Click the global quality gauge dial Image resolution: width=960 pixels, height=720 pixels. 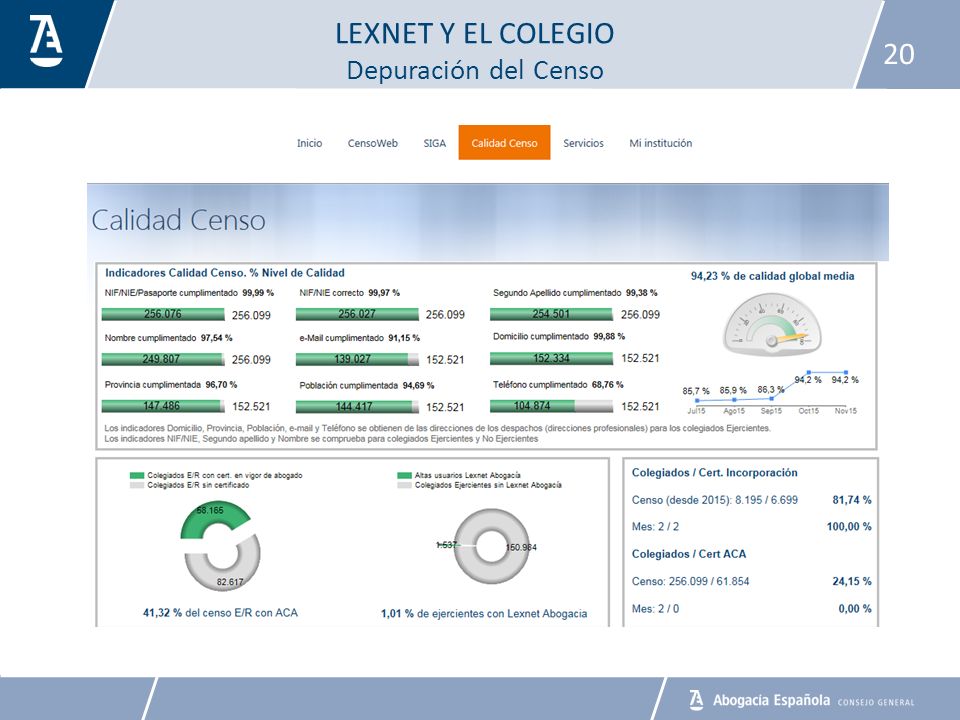click(x=772, y=323)
